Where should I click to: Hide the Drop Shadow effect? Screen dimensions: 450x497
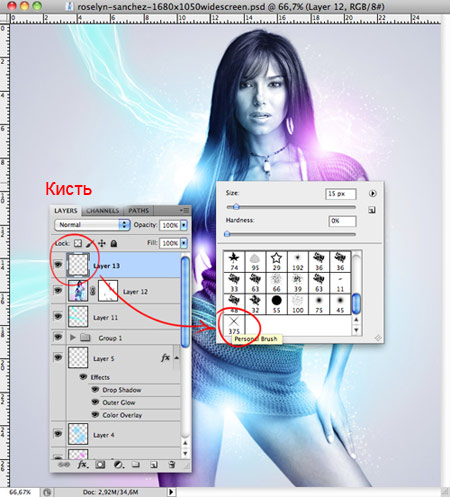(x=95, y=389)
